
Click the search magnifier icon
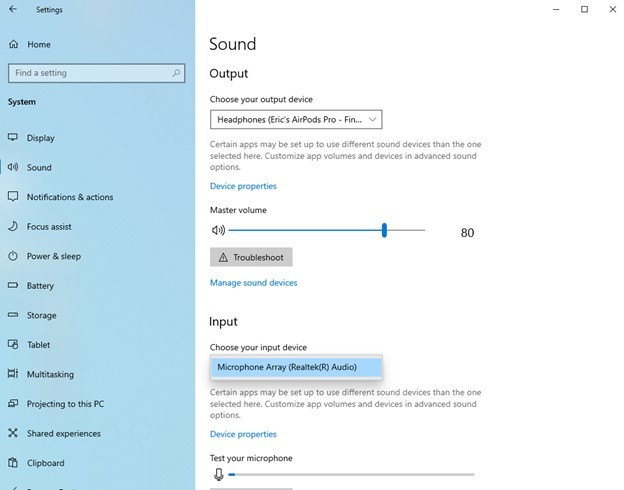point(176,73)
